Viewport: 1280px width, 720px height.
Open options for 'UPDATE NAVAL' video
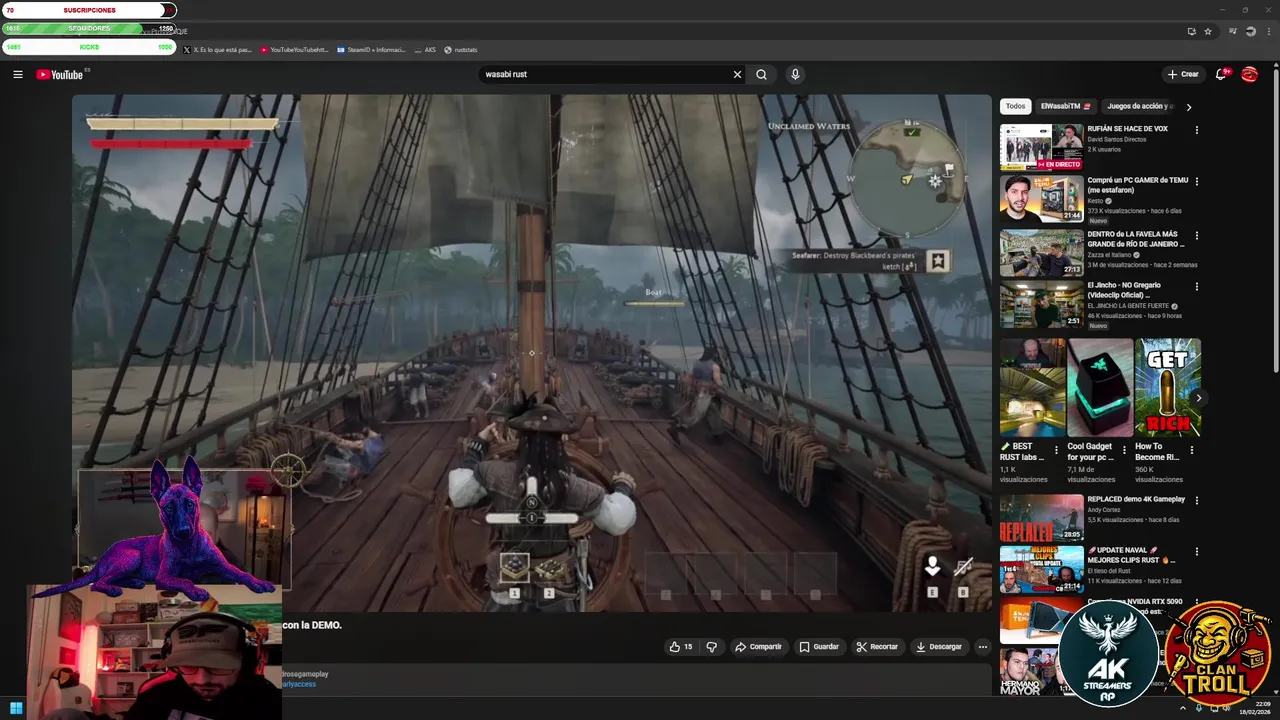point(1197,552)
